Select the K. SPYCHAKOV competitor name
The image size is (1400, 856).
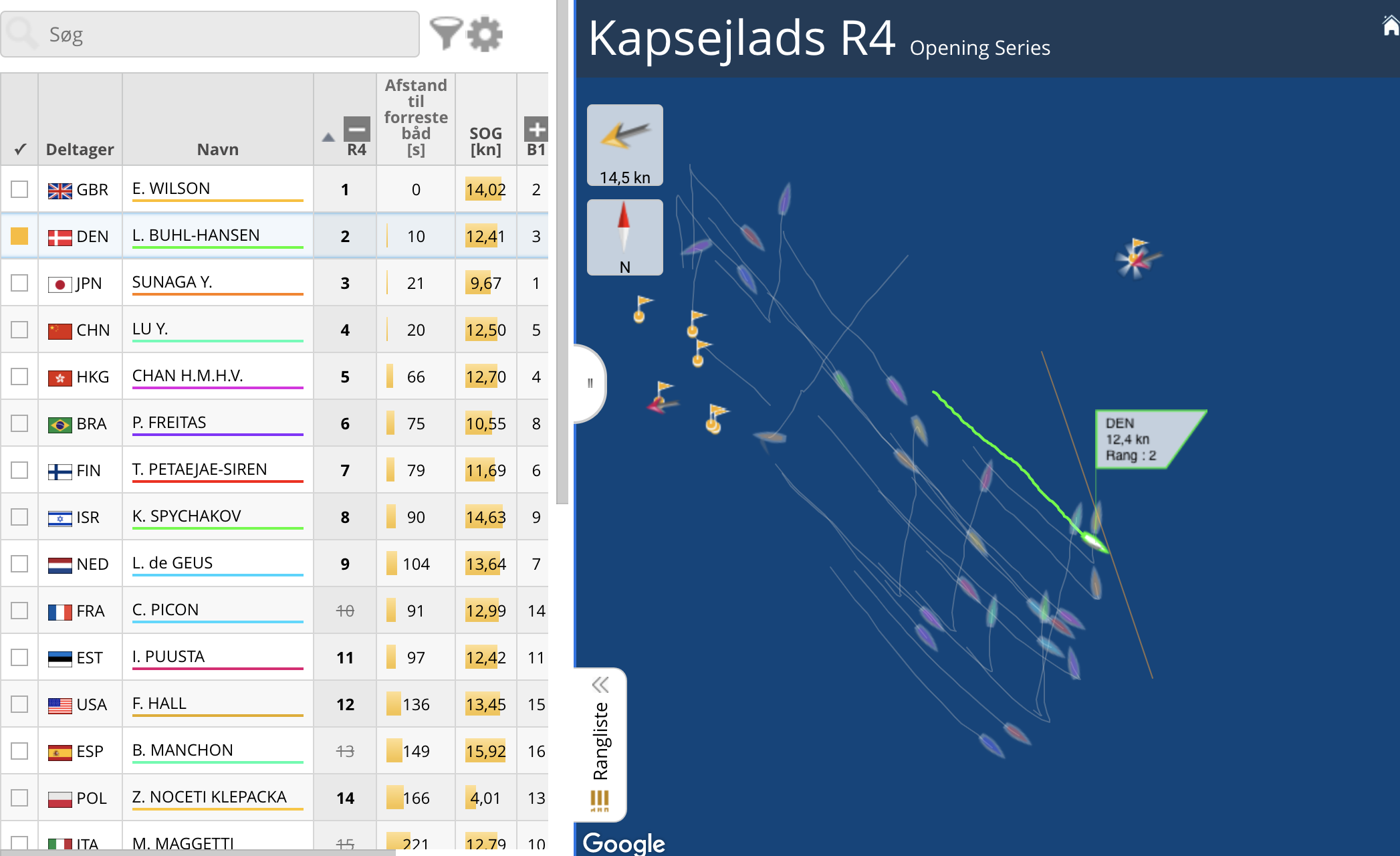click(x=187, y=516)
